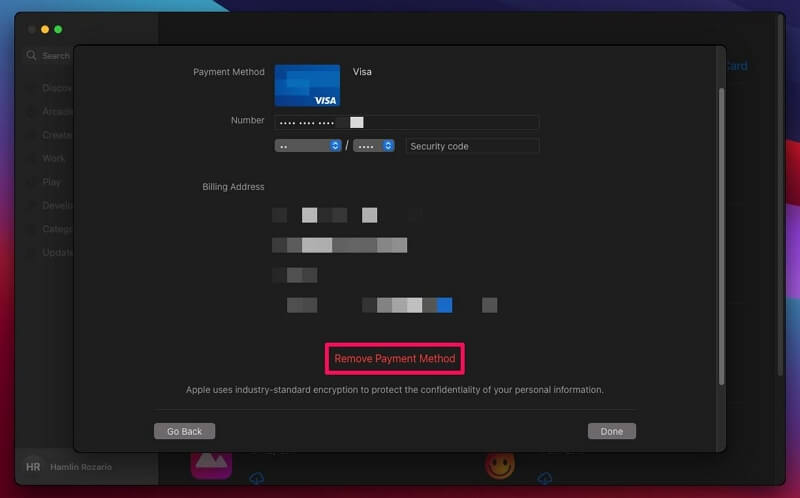Click the yellow minimize window button

tap(45, 29)
